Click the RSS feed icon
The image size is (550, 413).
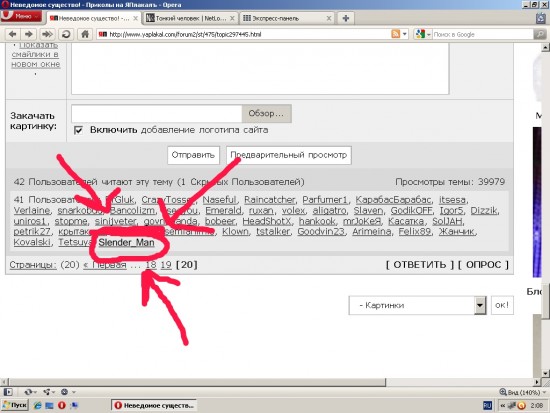click(396, 34)
